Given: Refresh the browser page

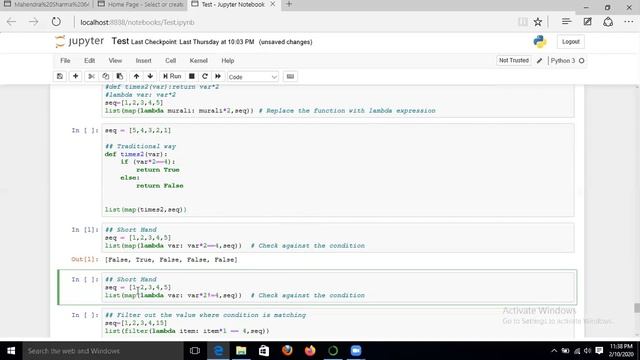Looking at the screenshot, I should point(56,22).
